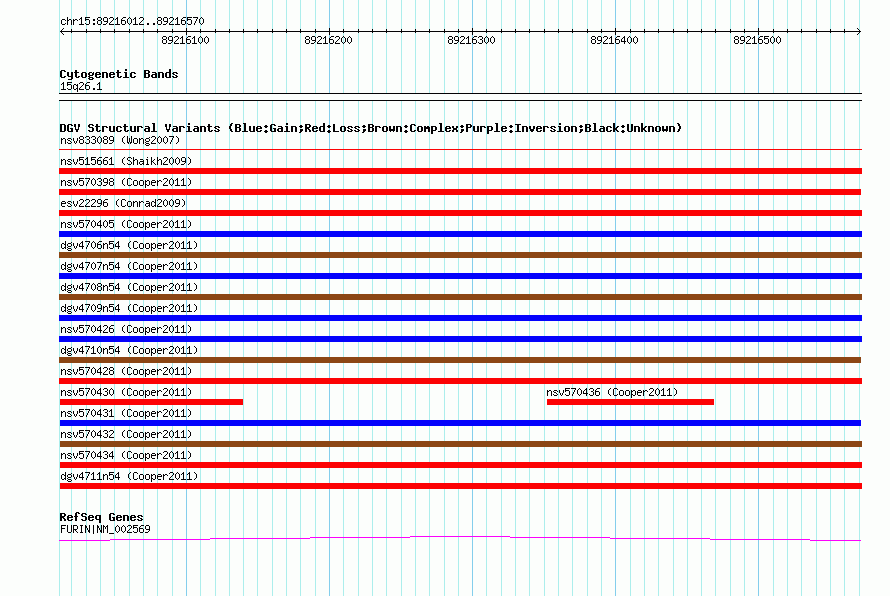The image size is (890, 596).
Task: Select the thin red nsv833089 variant line
Action: click(x=460, y=149)
